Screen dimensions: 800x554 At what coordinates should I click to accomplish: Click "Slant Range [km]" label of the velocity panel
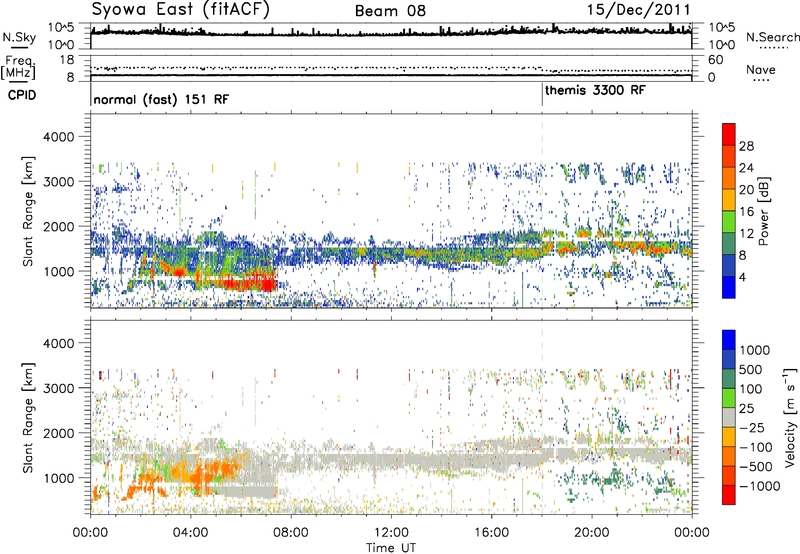[x=28, y=417]
